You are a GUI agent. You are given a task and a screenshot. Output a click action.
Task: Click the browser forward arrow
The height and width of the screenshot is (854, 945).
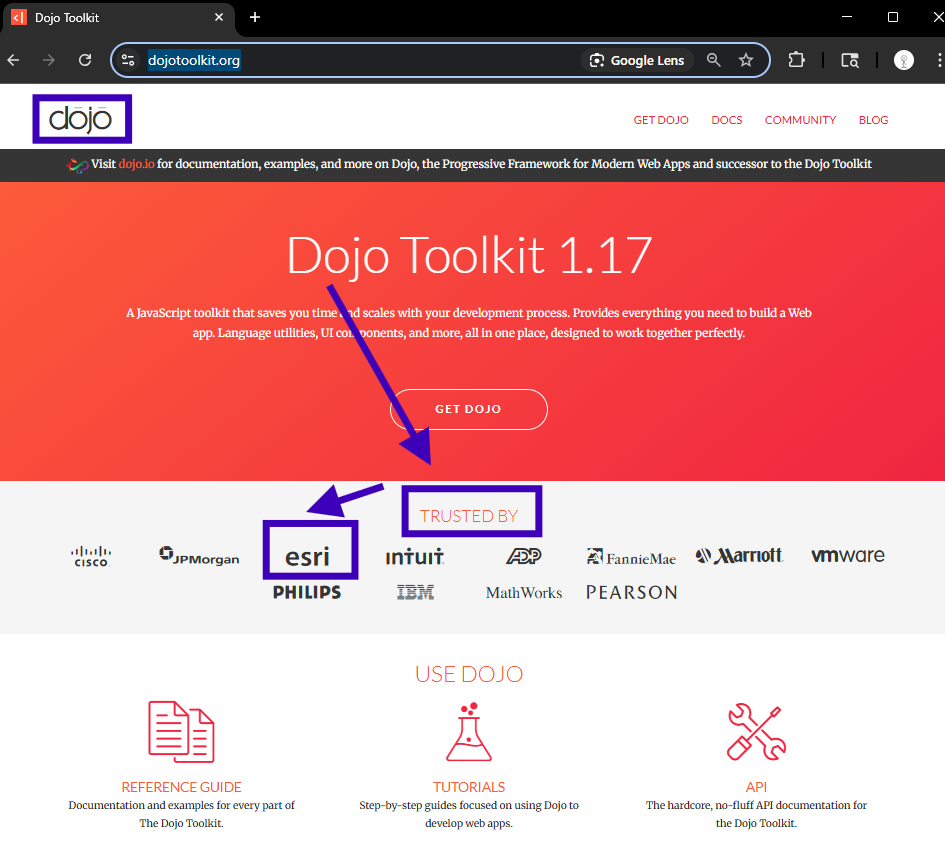pos(49,60)
